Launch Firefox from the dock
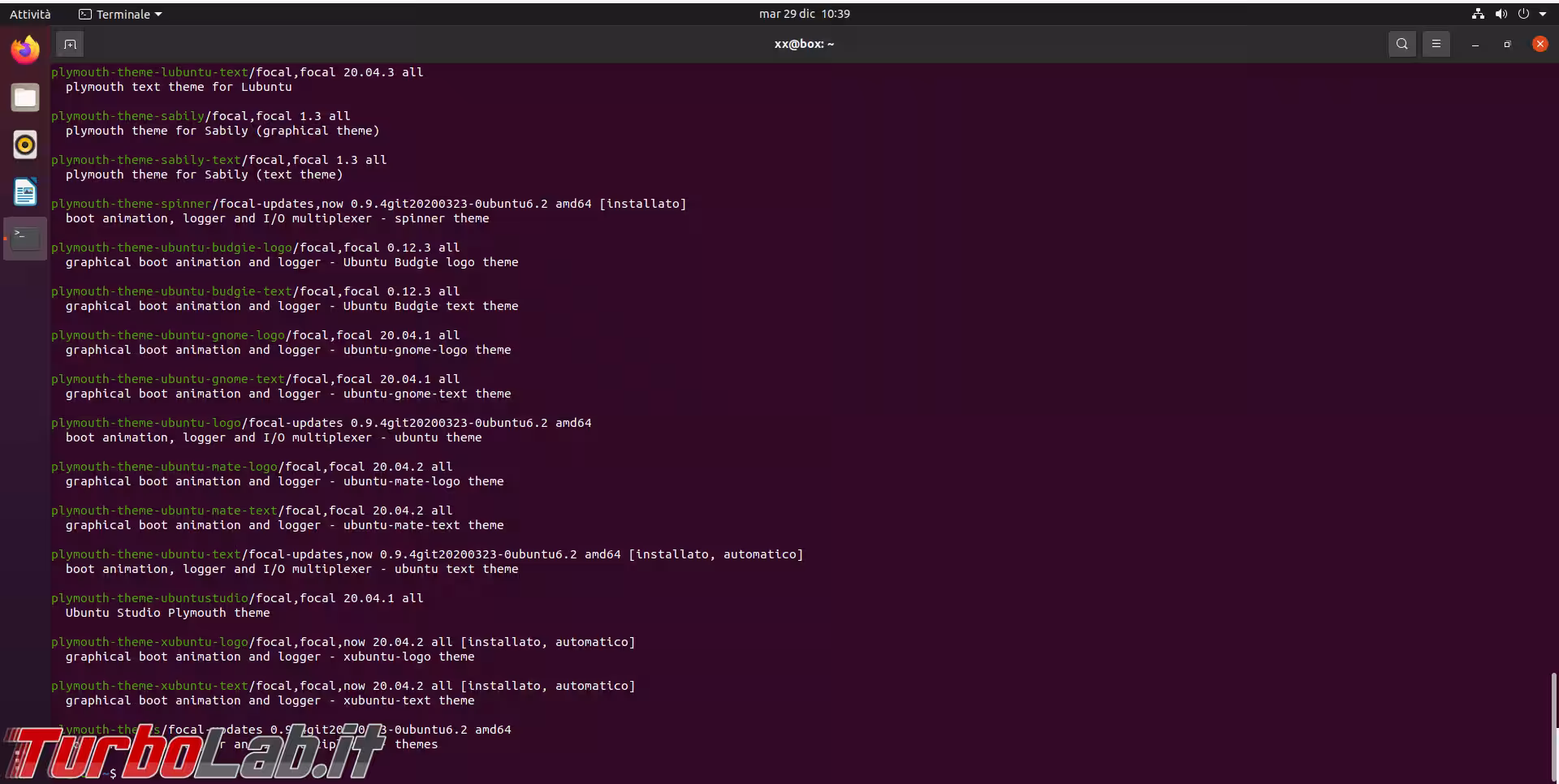 coord(25,50)
